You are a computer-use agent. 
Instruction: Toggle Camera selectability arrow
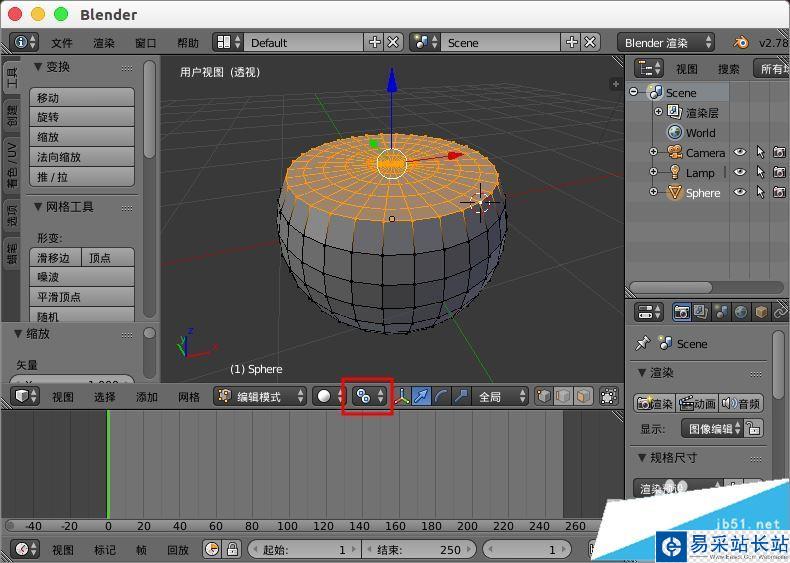[760, 152]
